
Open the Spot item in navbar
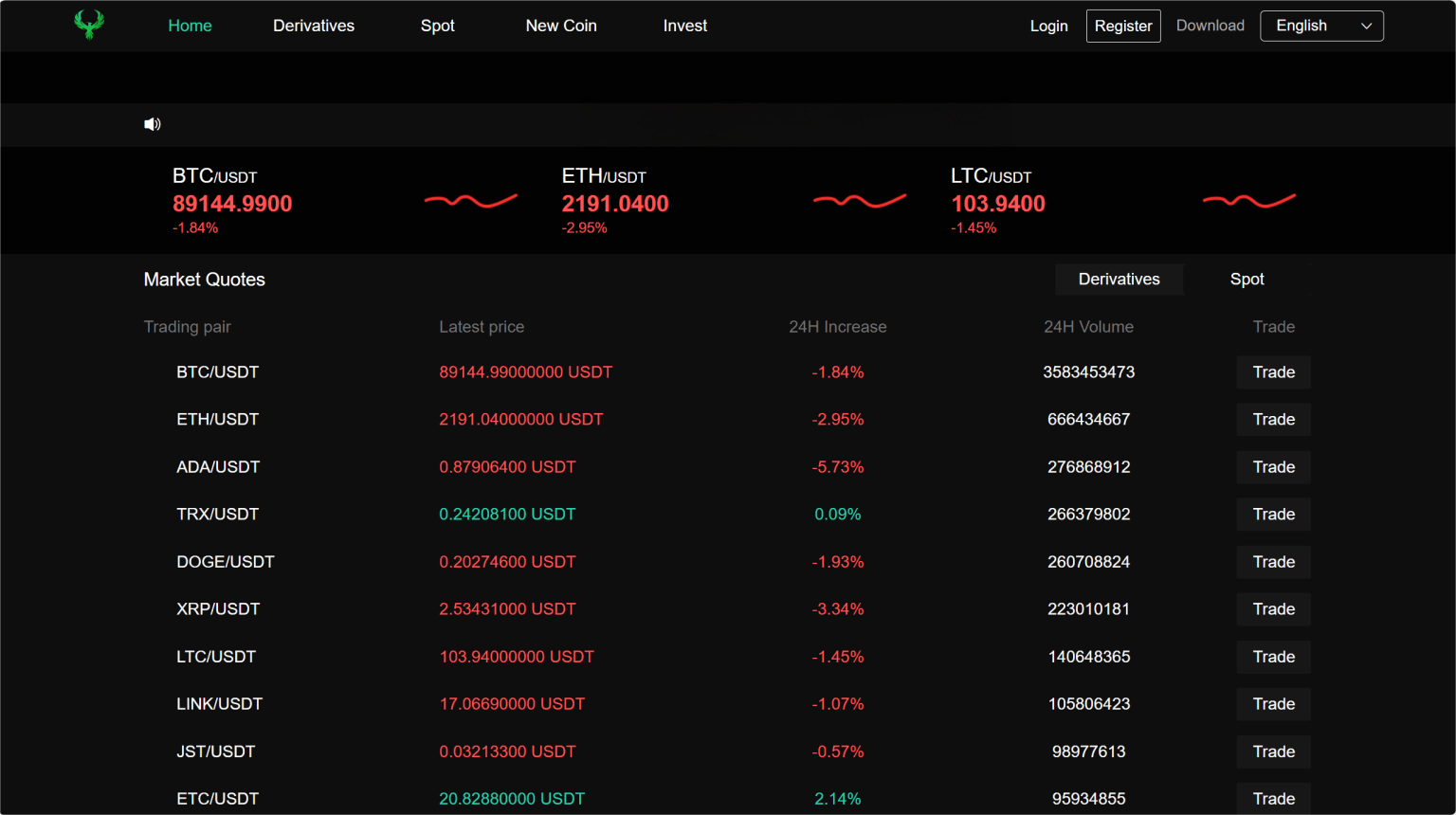tap(437, 26)
